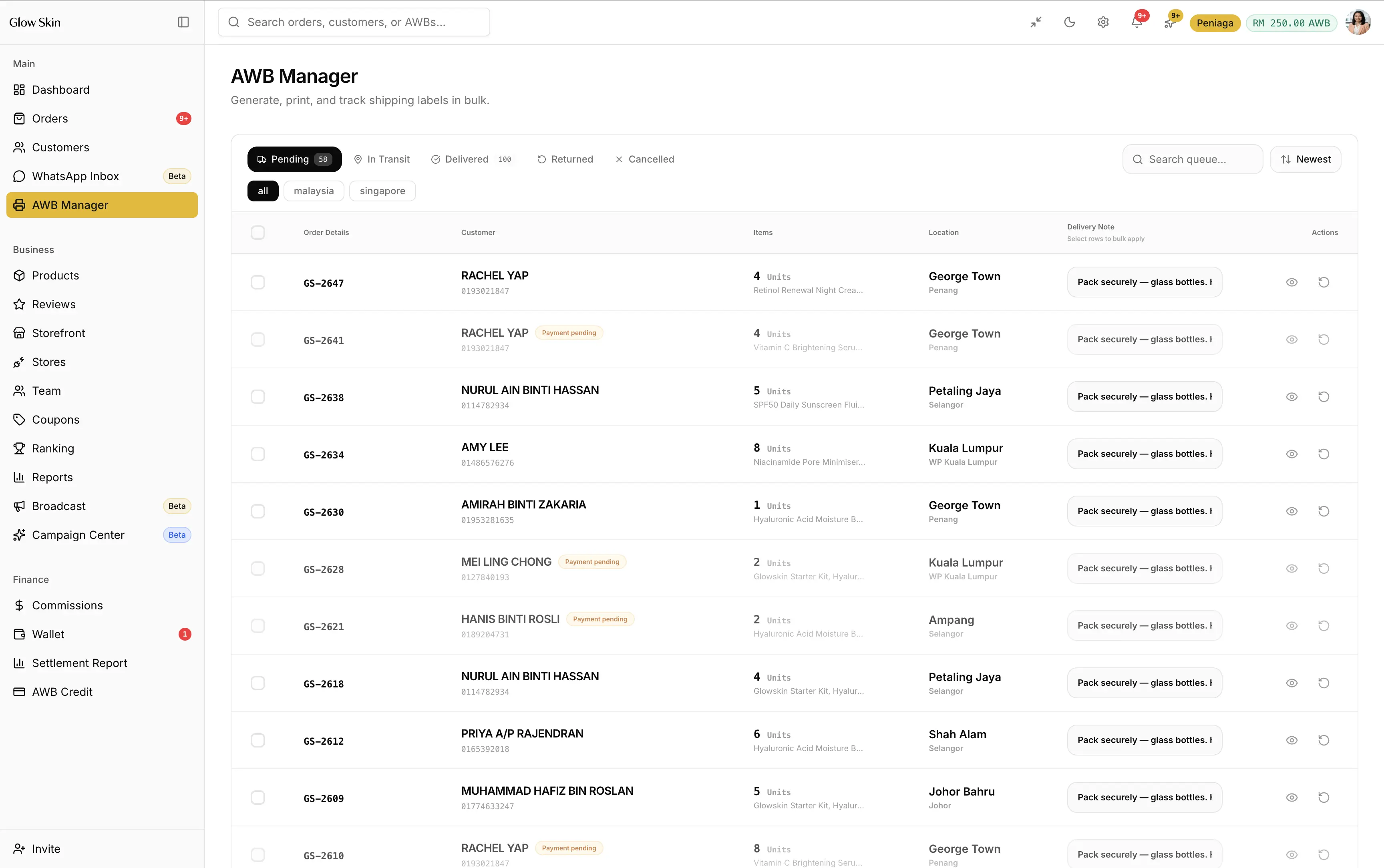Open notifications bell icon
Image resolution: width=1384 pixels, height=868 pixels.
[x=1137, y=22]
